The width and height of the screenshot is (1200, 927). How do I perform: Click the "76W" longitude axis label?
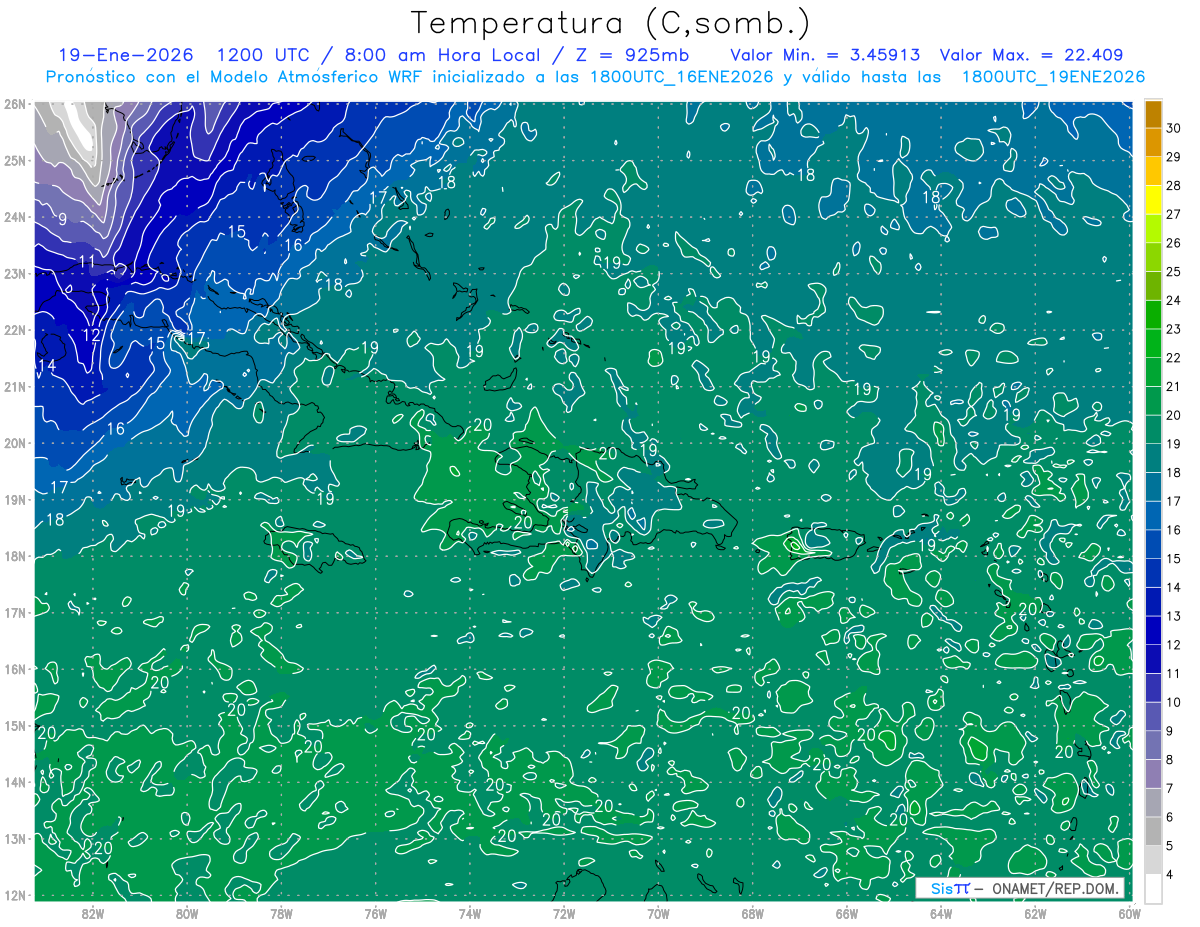[375, 913]
